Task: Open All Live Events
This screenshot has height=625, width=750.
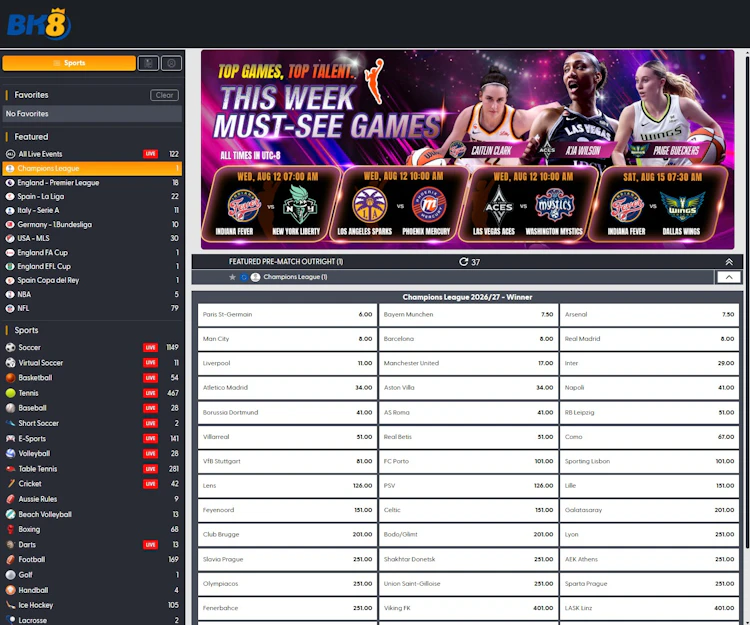Action: [92, 154]
